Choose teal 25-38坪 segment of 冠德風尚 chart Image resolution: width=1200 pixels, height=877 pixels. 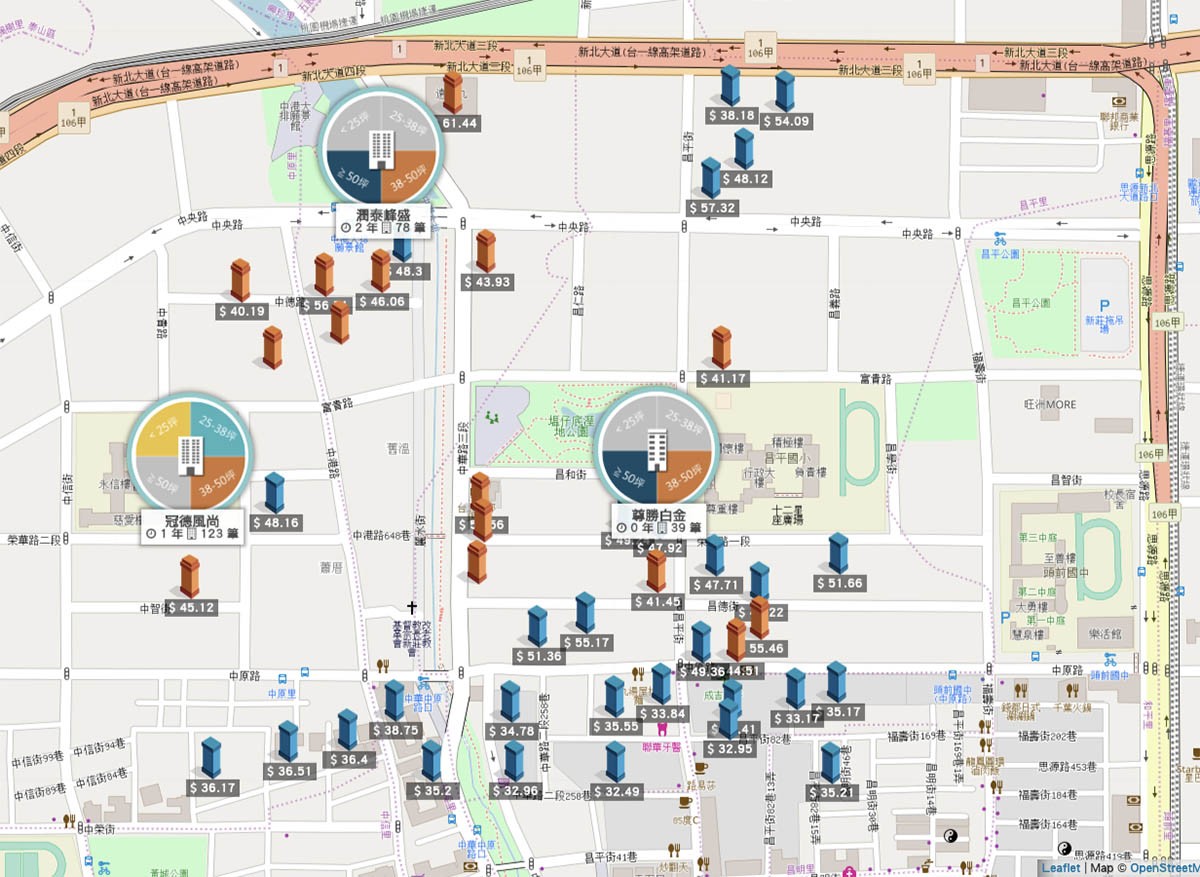click(213, 431)
